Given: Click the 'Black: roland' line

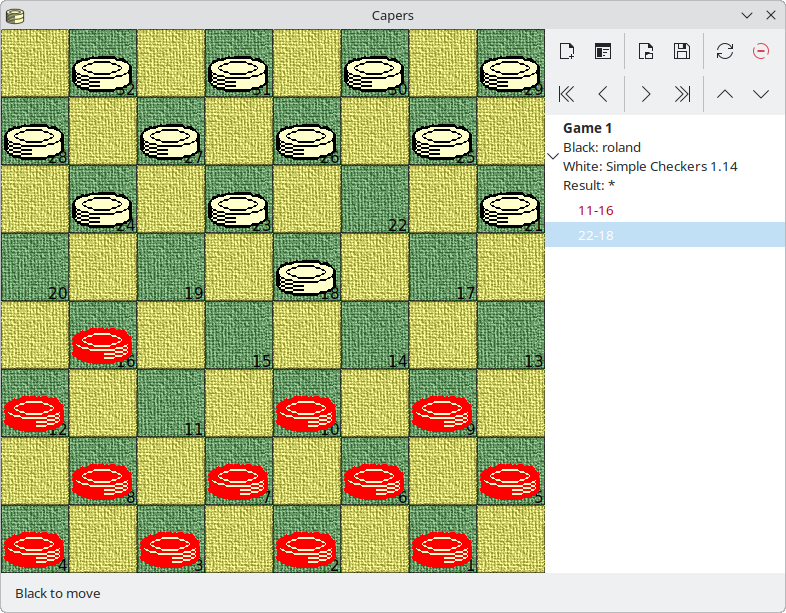Looking at the screenshot, I should [x=602, y=147].
